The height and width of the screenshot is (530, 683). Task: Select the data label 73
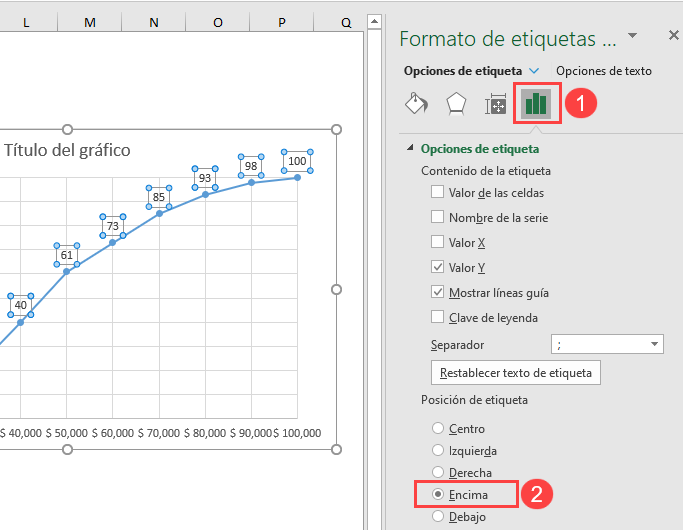click(113, 226)
